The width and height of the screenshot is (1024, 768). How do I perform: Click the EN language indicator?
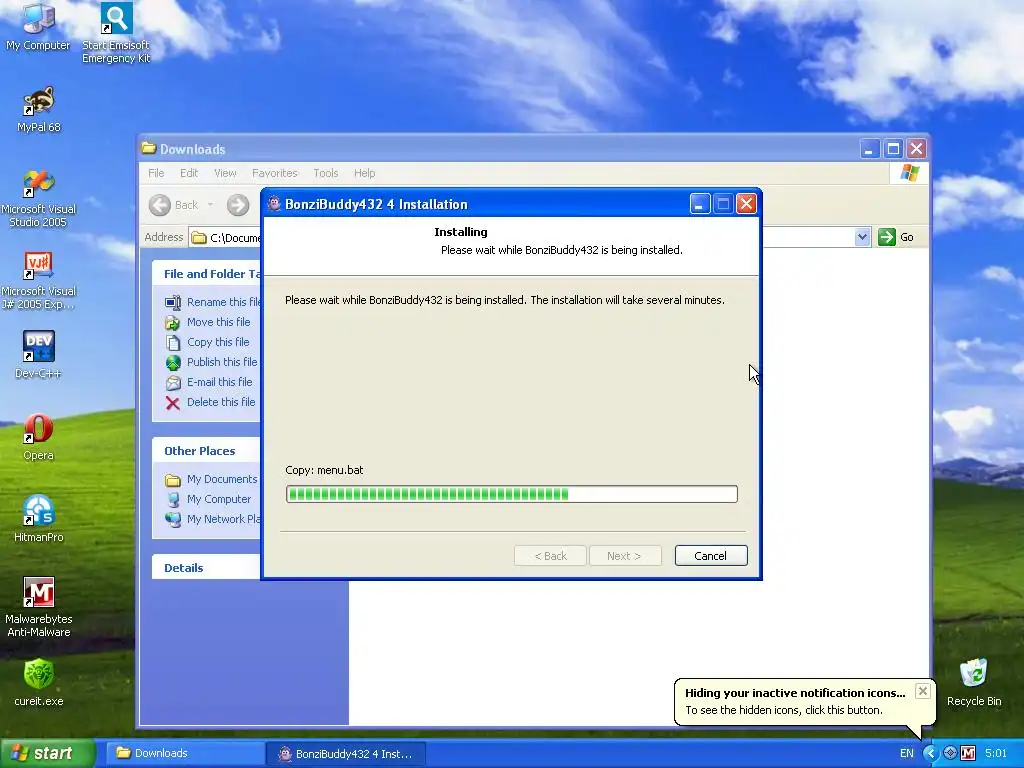point(906,754)
